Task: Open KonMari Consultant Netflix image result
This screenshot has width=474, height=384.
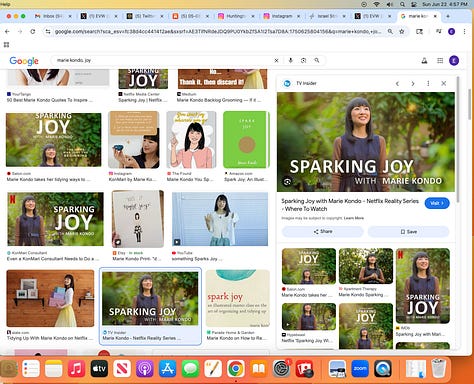Action: click(x=55, y=219)
